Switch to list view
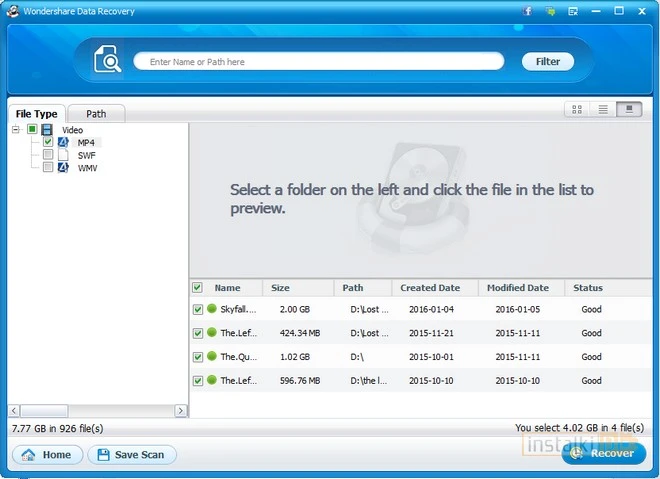This screenshot has height=479, width=660. pos(603,109)
